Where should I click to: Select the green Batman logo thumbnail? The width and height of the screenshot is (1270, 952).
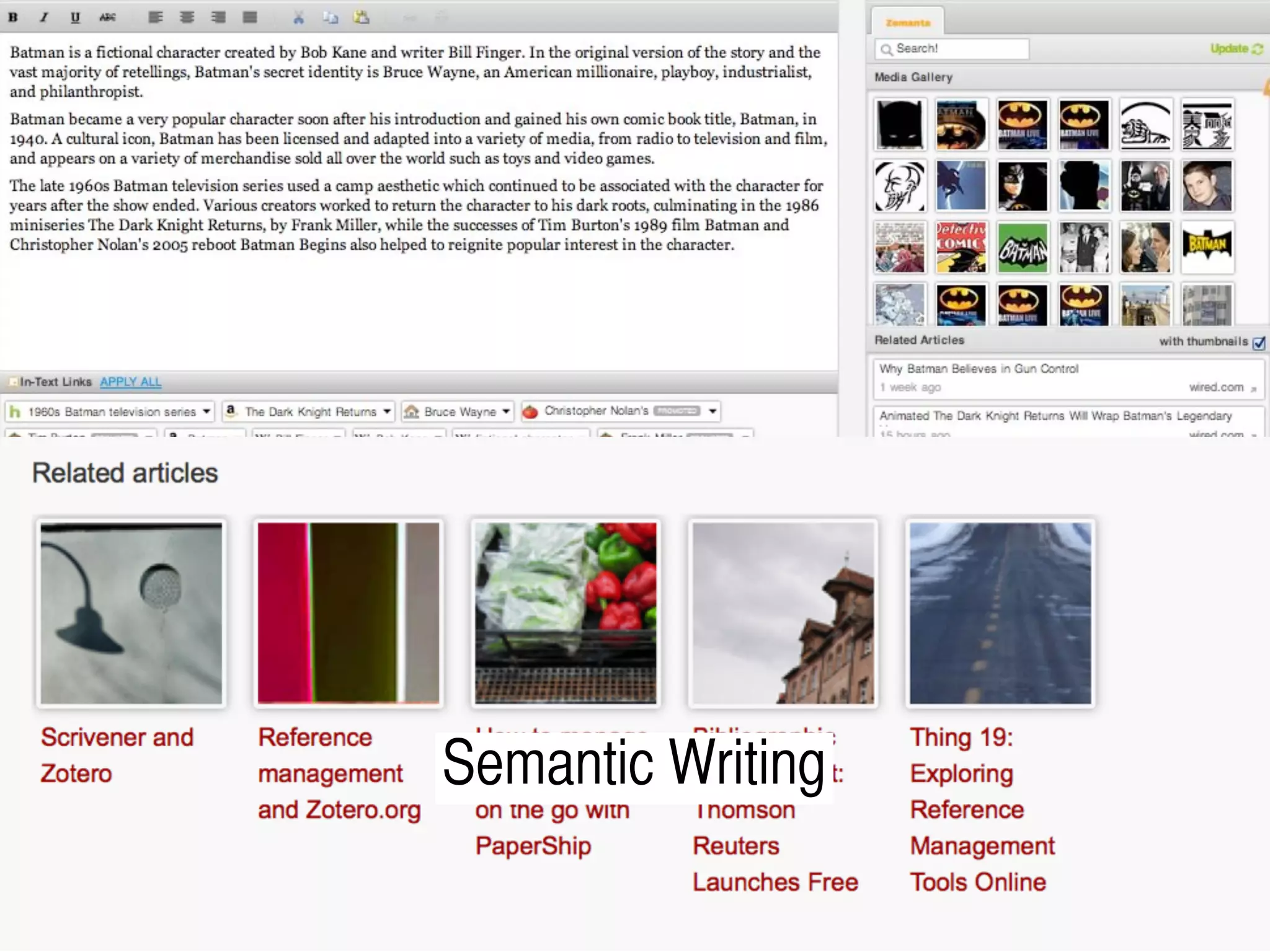pyautogui.click(x=1023, y=248)
